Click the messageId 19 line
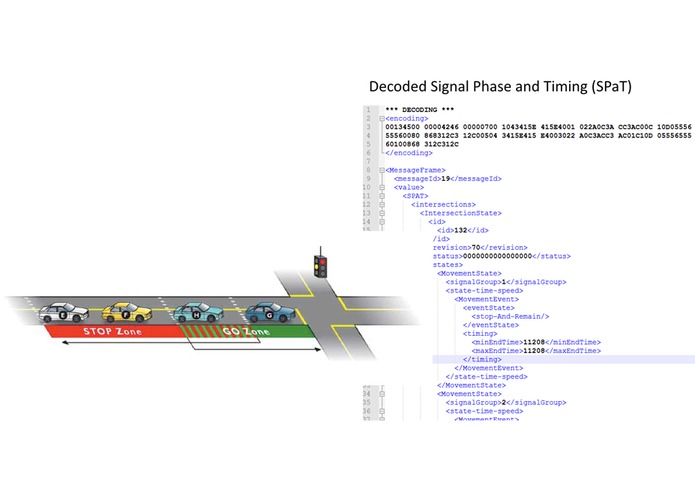Image resolution: width=695 pixels, height=494 pixels. point(448,179)
